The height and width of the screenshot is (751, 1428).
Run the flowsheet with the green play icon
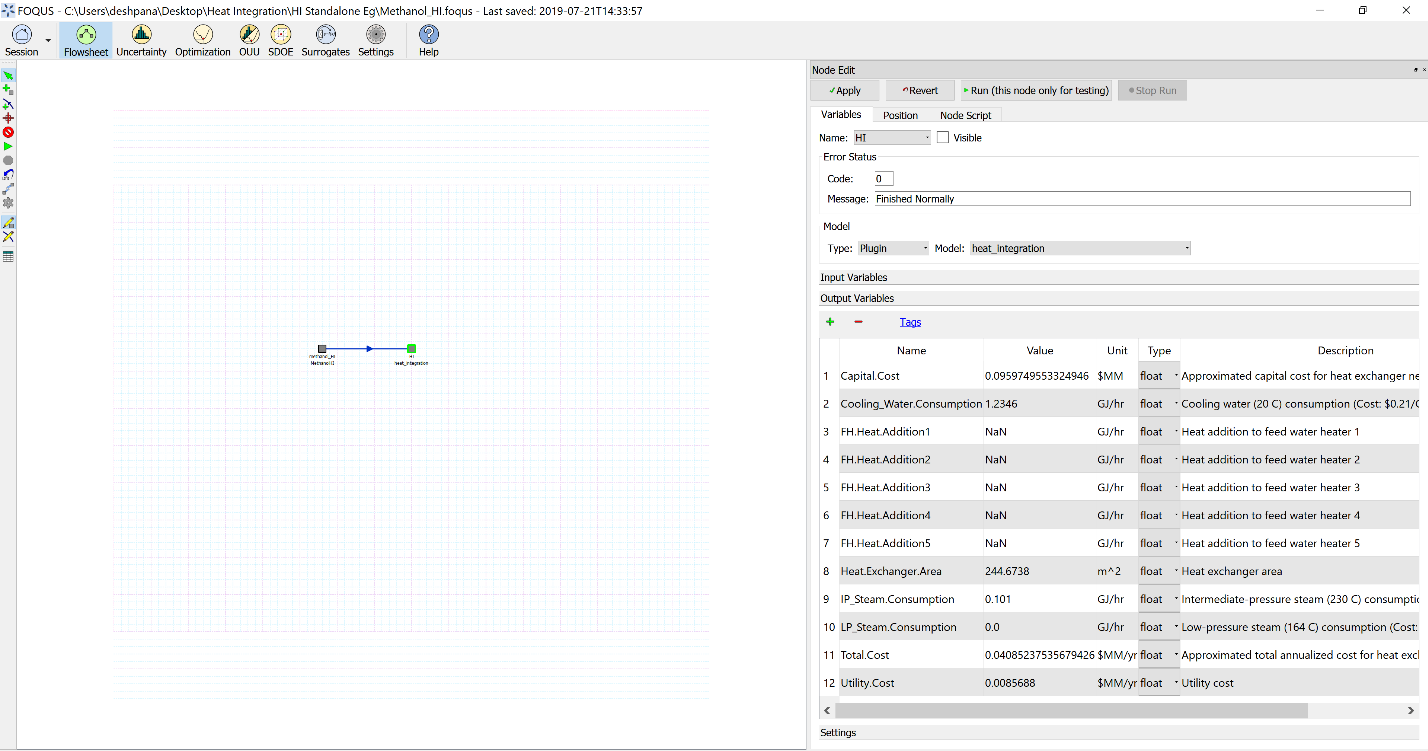pos(8,146)
